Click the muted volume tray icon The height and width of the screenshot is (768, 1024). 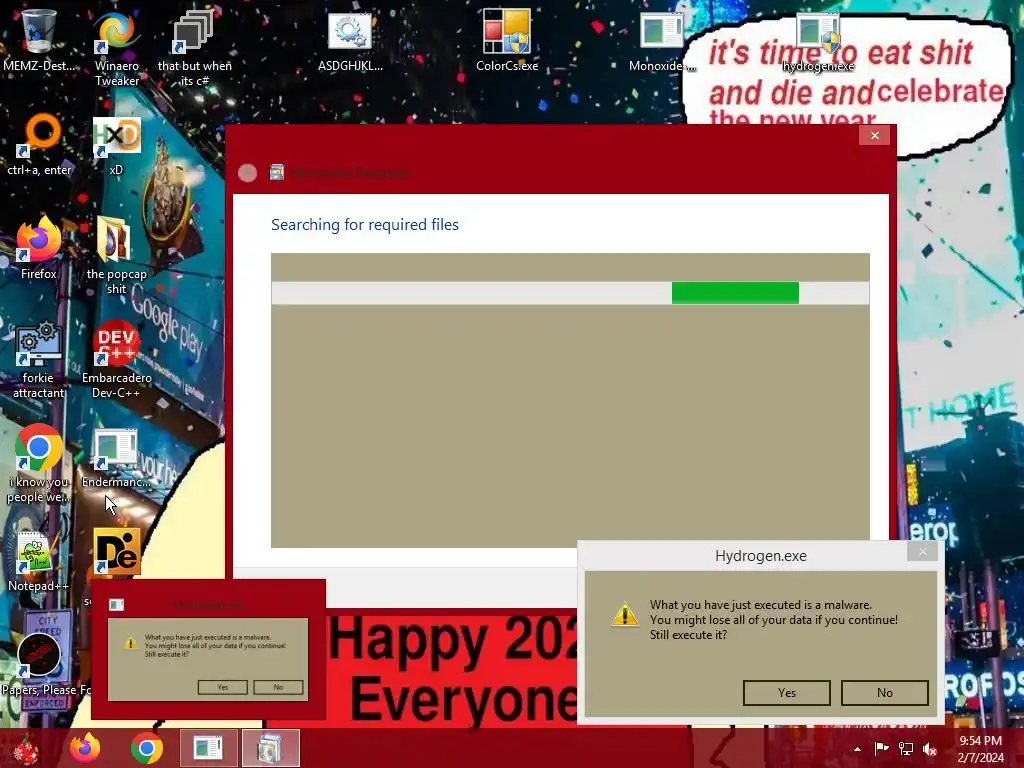click(x=930, y=749)
